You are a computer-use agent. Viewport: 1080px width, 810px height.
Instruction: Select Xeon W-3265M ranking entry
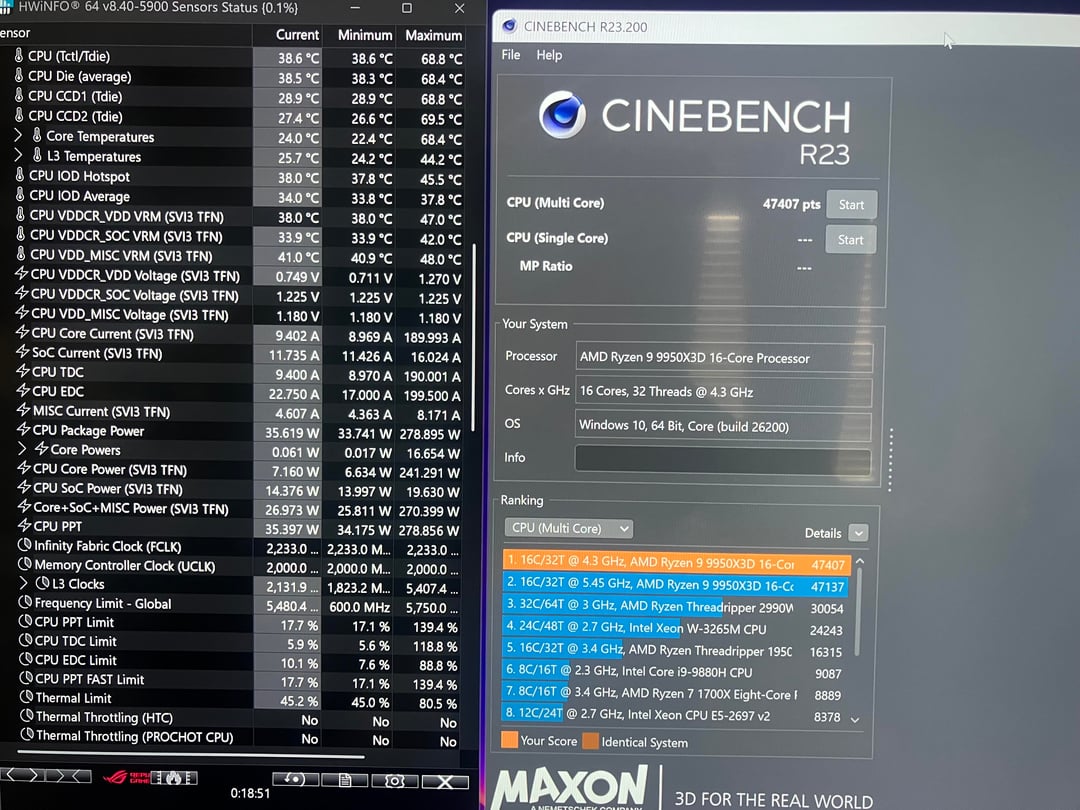pyautogui.click(x=675, y=629)
